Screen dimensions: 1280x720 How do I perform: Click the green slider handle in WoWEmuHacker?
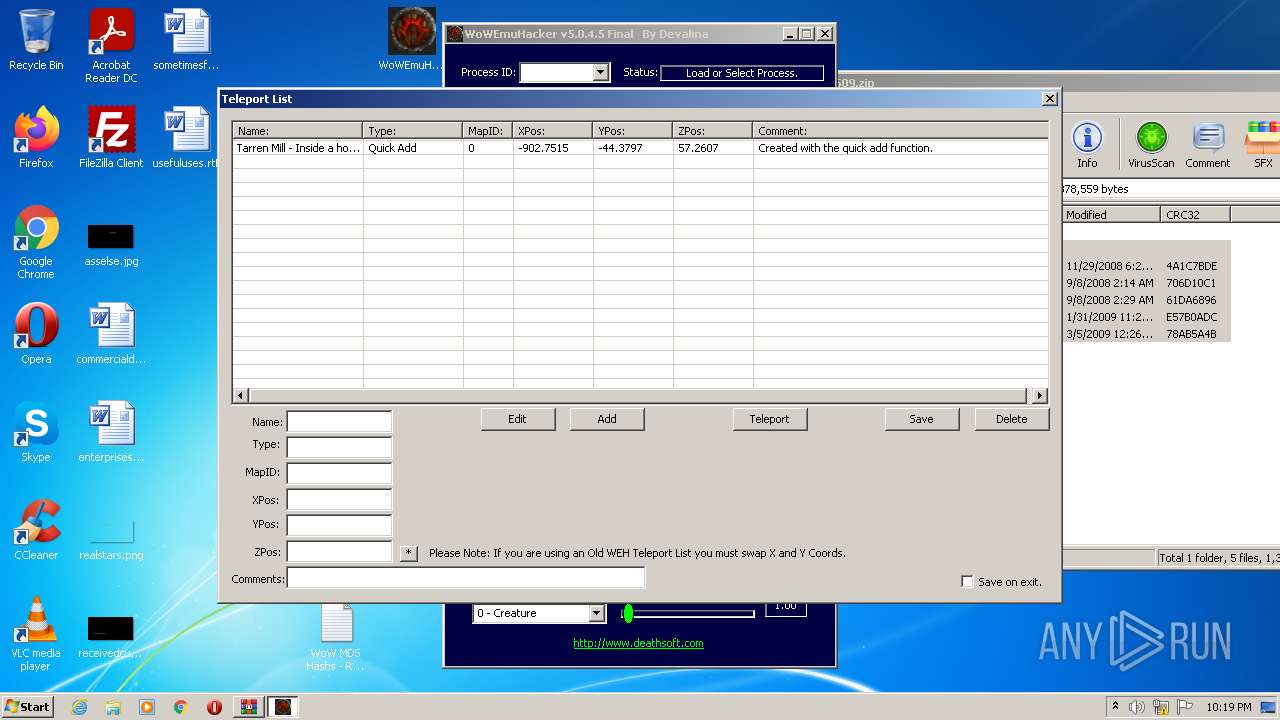click(x=627, y=613)
